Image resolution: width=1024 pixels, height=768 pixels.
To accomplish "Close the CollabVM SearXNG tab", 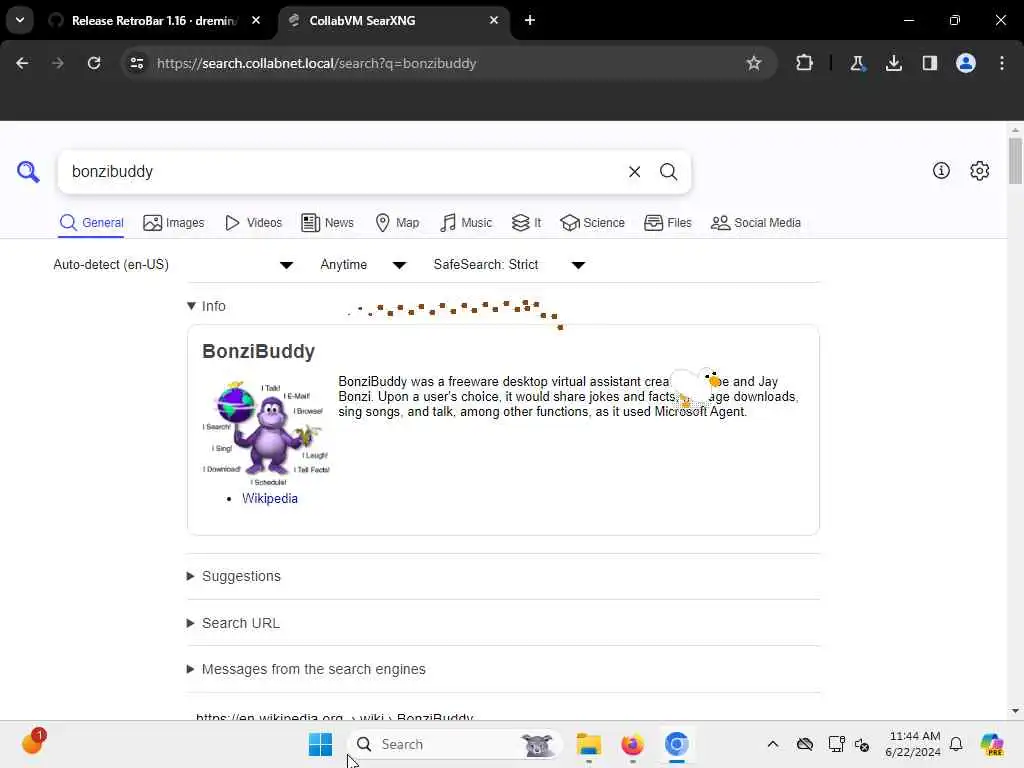I will point(494,20).
